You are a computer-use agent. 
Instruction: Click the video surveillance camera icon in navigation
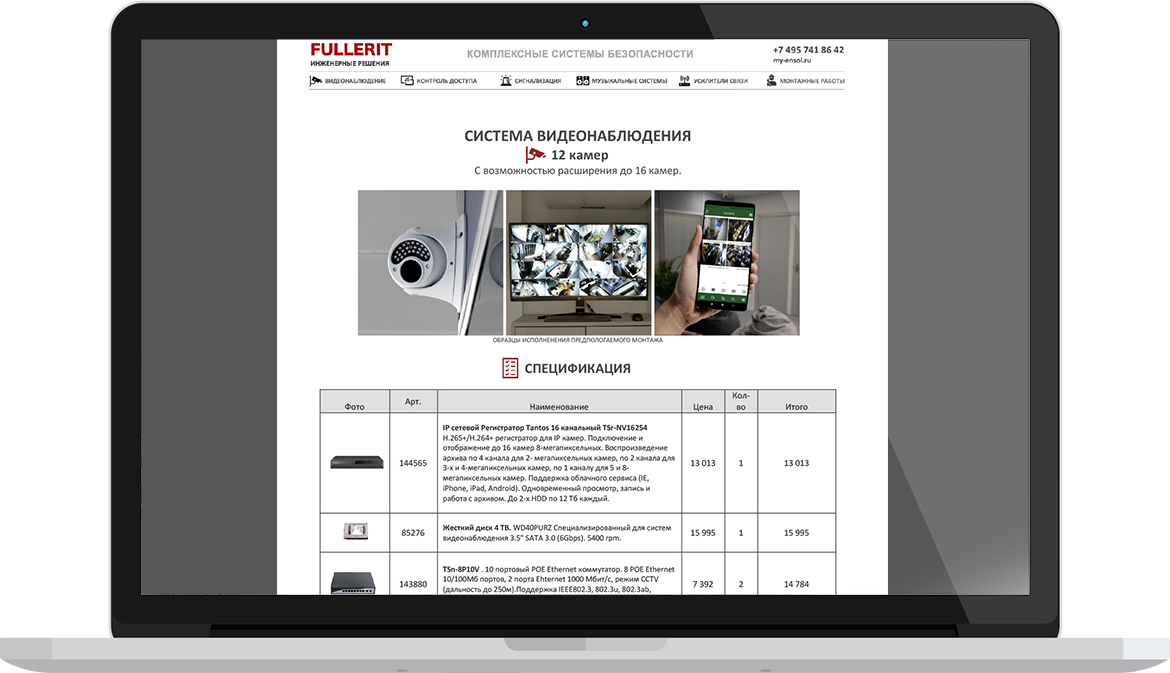[x=316, y=81]
